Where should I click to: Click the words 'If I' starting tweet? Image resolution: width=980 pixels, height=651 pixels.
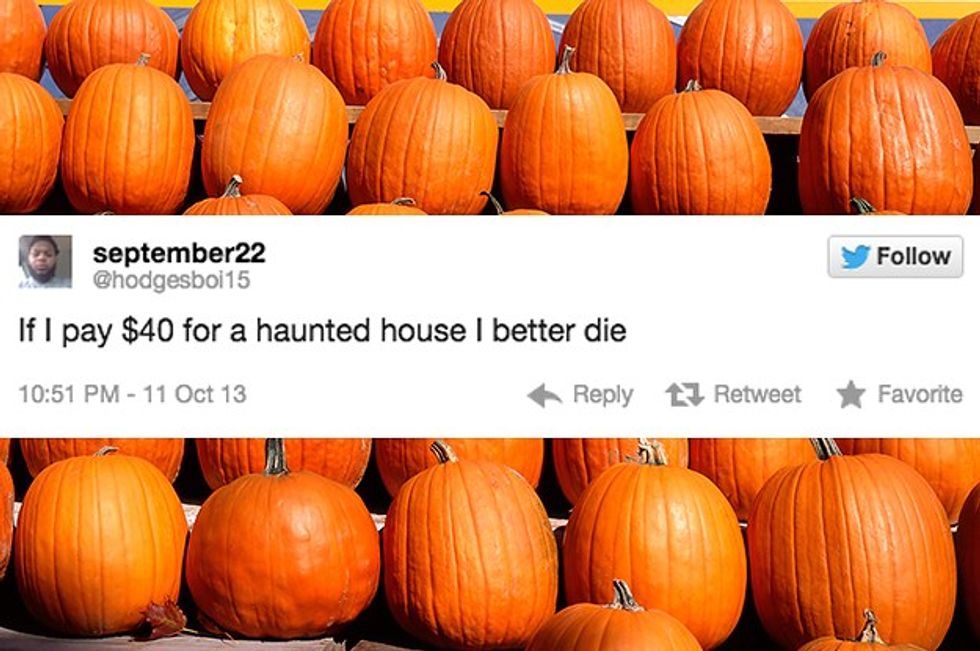(x=37, y=330)
